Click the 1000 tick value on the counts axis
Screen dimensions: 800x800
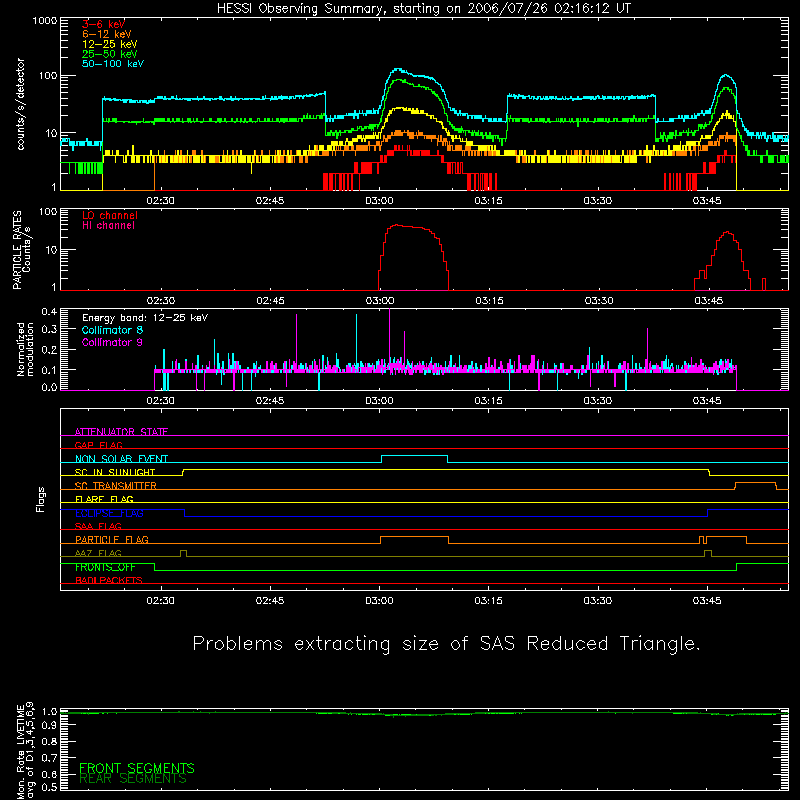click(44, 21)
